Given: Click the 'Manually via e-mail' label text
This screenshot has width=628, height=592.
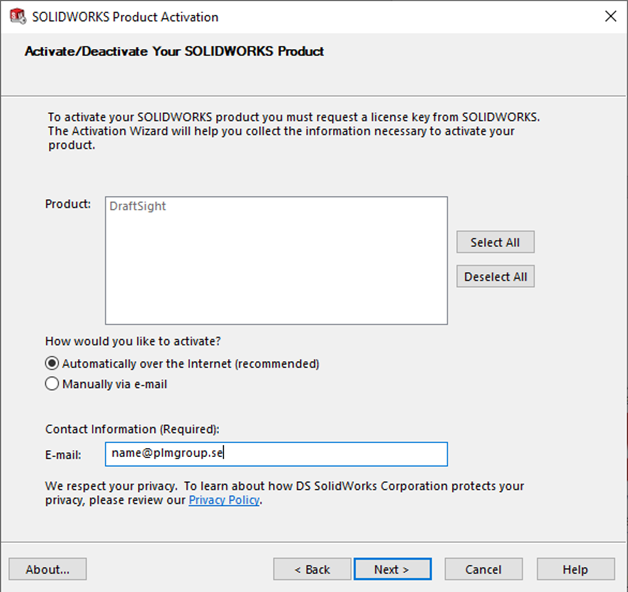Looking at the screenshot, I should coord(115,384).
